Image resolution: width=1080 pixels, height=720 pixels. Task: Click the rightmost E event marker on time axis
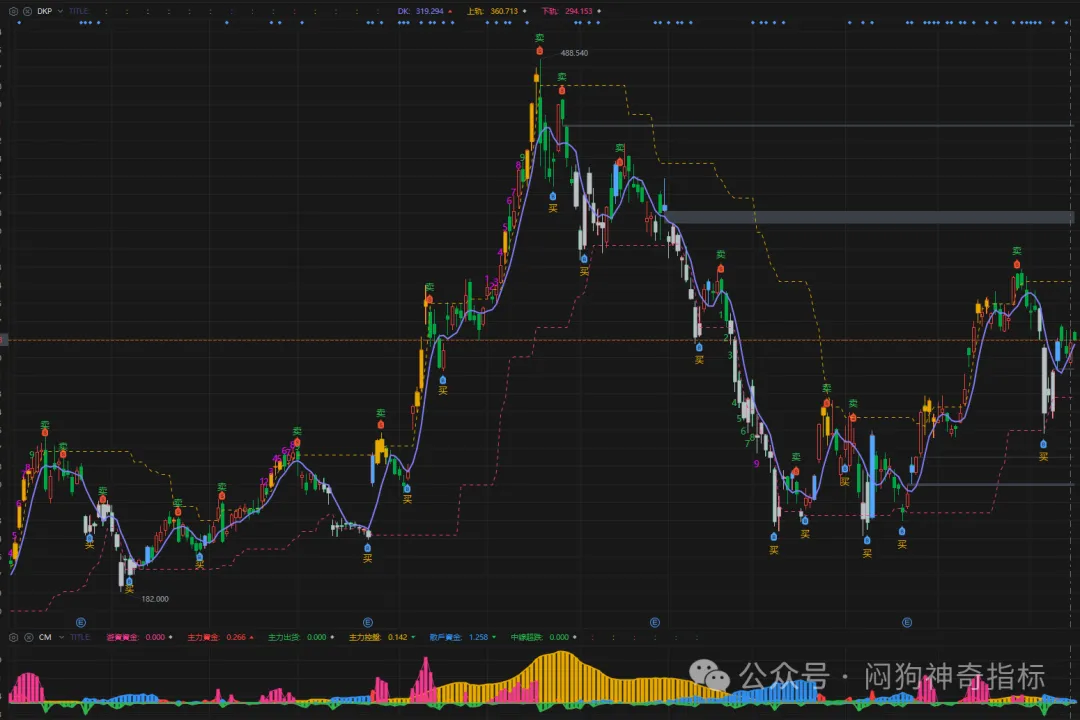[907, 622]
